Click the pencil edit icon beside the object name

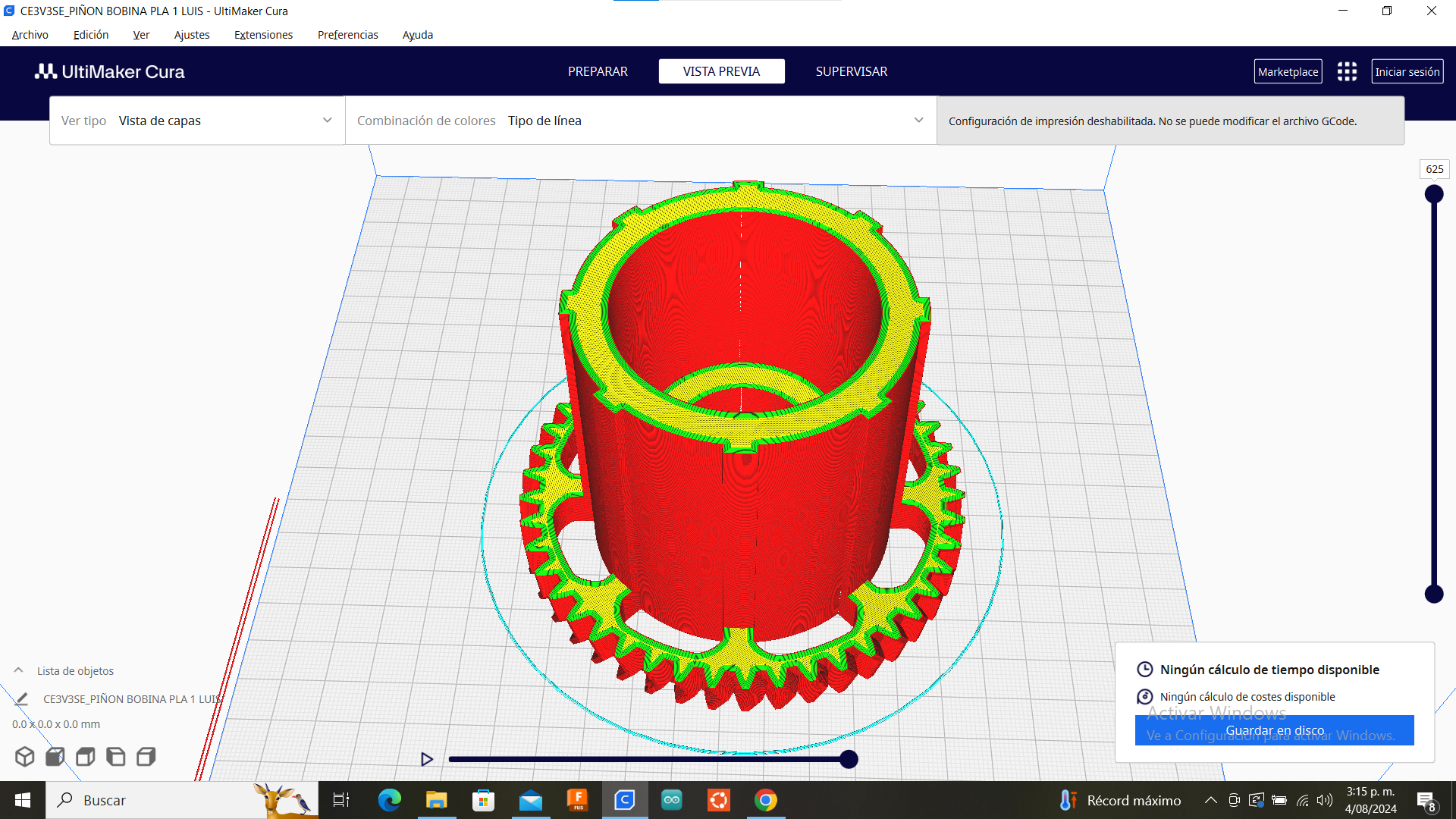[x=21, y=699]
